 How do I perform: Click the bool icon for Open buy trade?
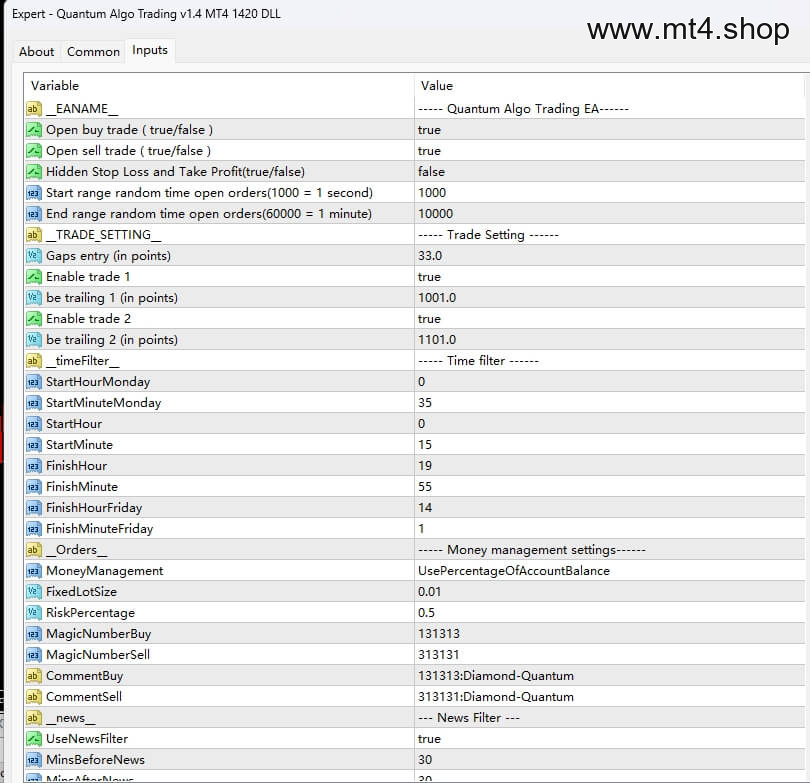[x=34, y=130]
